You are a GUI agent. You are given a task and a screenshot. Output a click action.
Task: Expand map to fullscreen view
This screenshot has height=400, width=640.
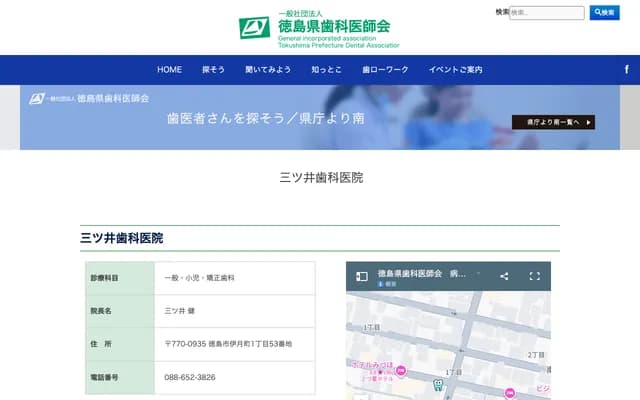point(534,276)
